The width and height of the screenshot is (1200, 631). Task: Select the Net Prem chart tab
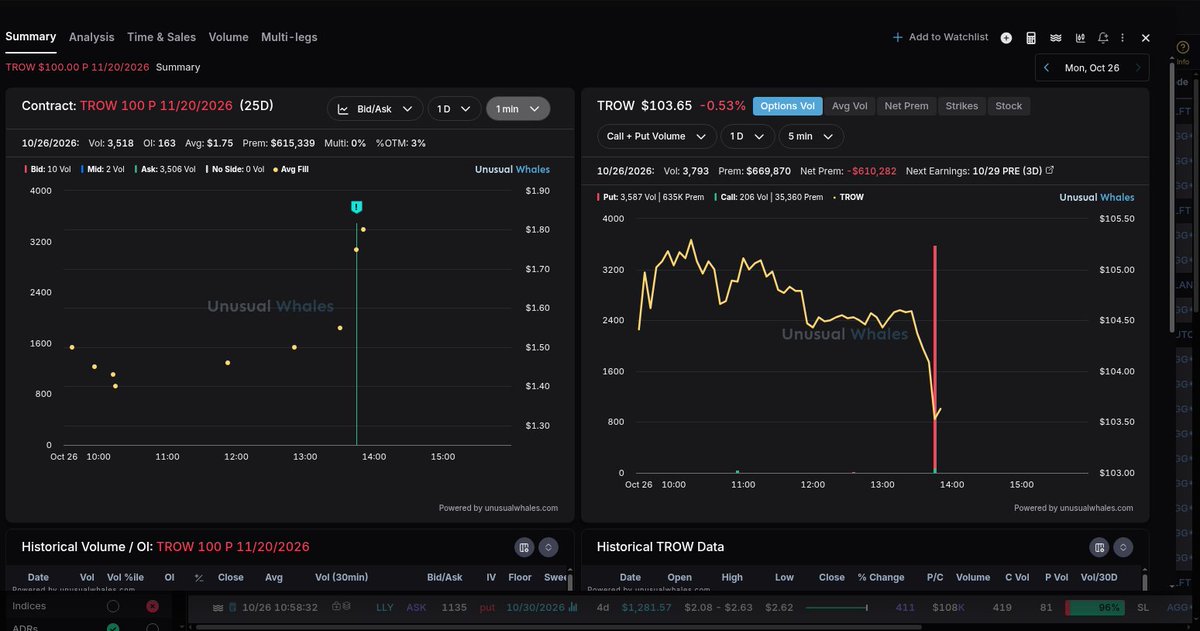click(x=907, y=106)
